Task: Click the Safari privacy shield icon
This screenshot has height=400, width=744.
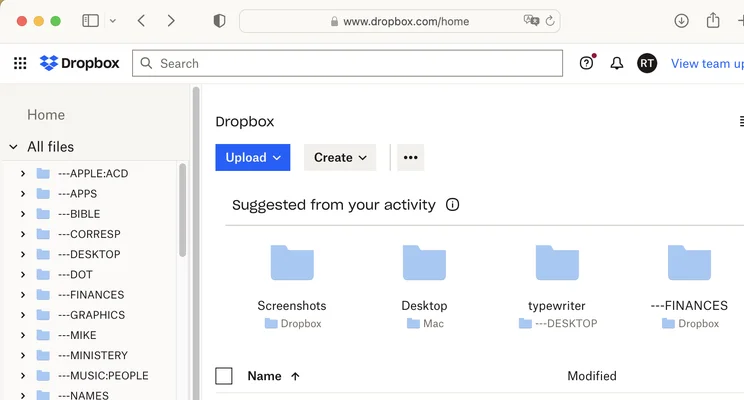Action: coord(219,21)
